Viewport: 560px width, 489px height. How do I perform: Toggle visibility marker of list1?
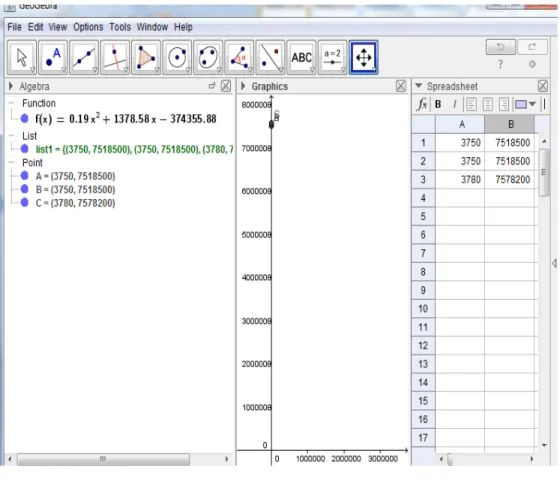pyautogui.click(x=25, y=149)
